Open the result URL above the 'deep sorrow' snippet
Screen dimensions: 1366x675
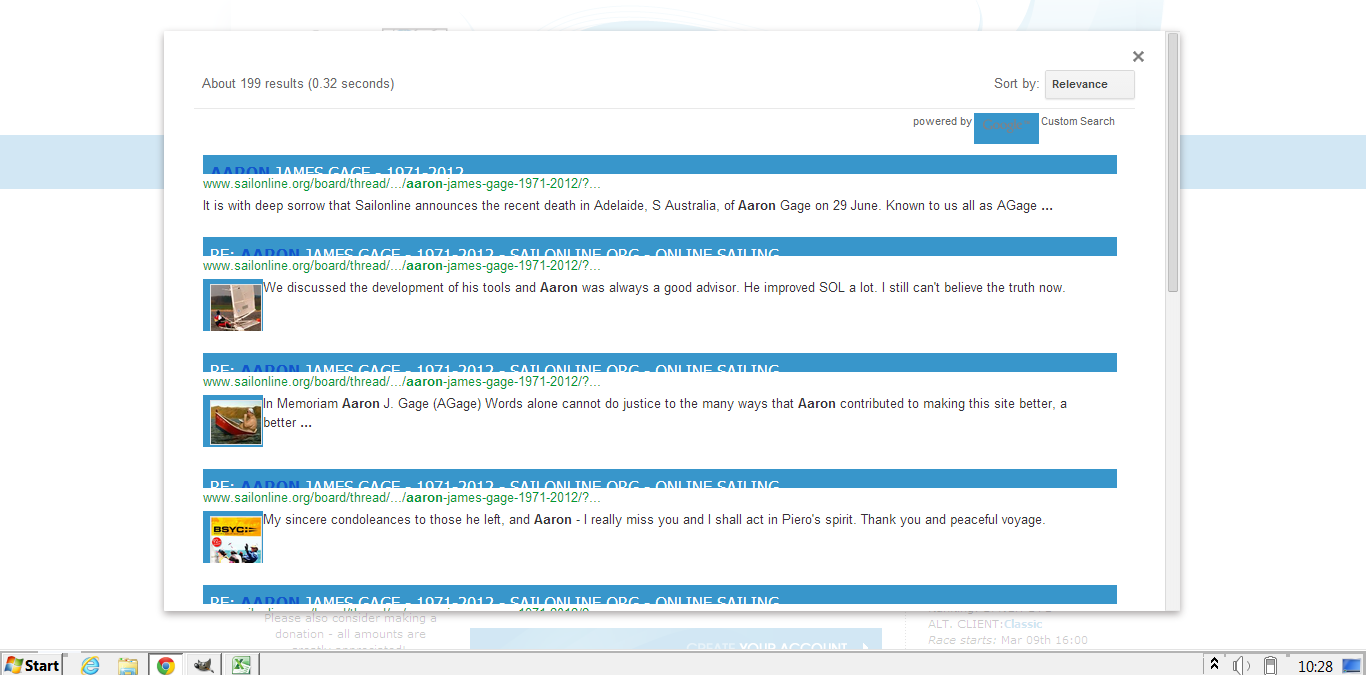coord(402,184)
